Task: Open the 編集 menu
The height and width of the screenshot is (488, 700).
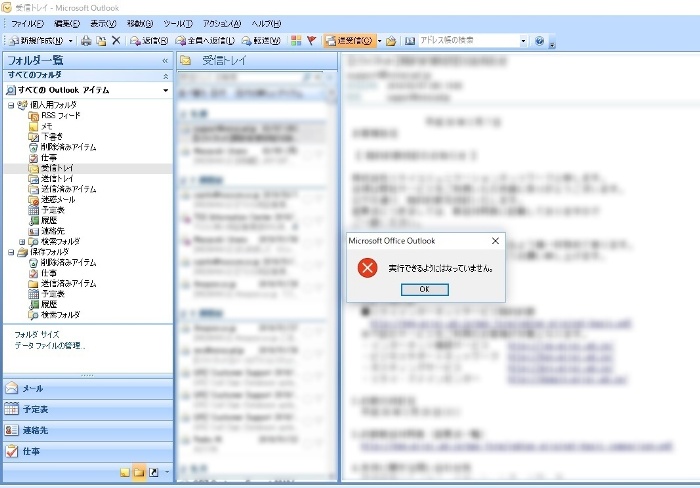Action: point(67,24)
